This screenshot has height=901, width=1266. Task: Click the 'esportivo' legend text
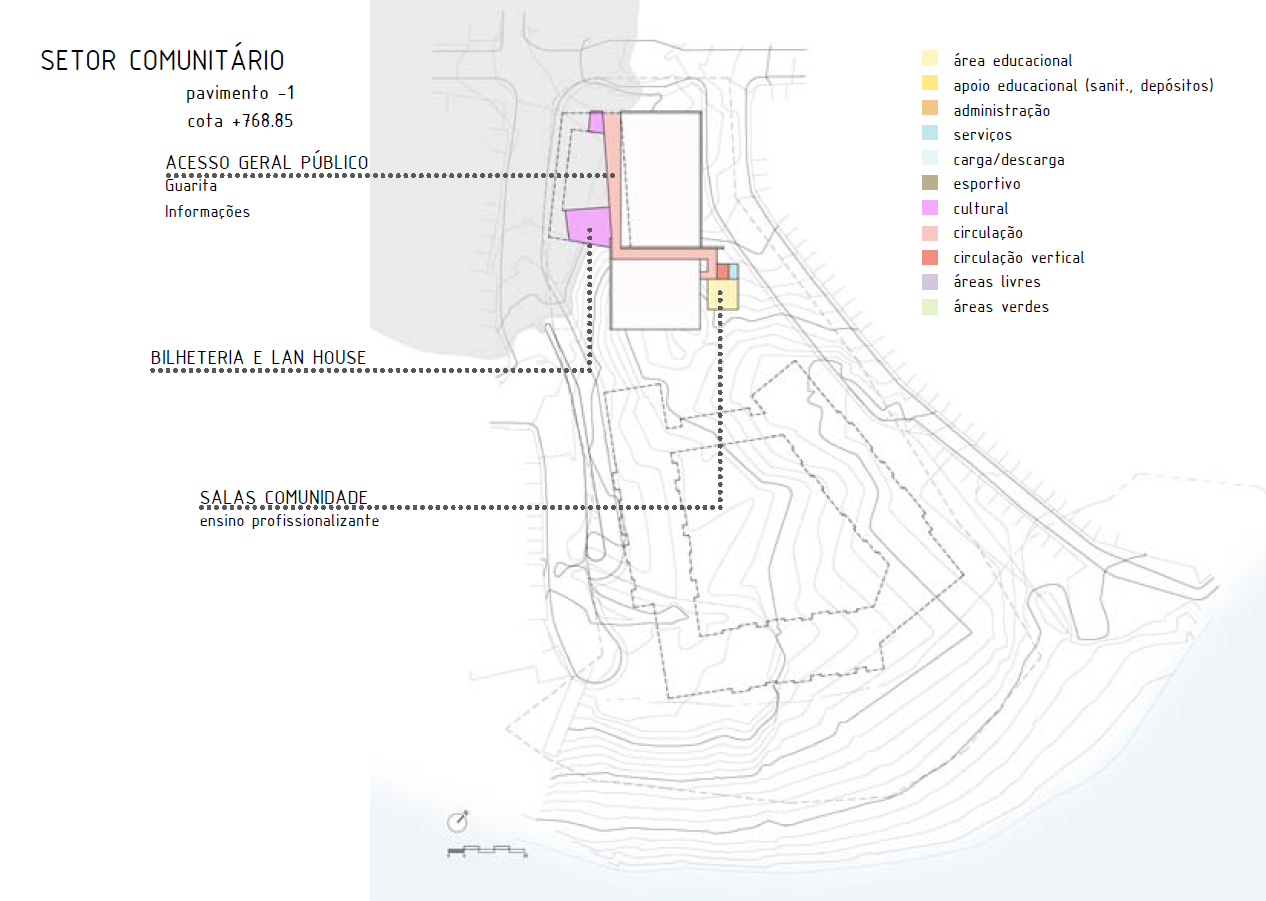click(987, 184)
